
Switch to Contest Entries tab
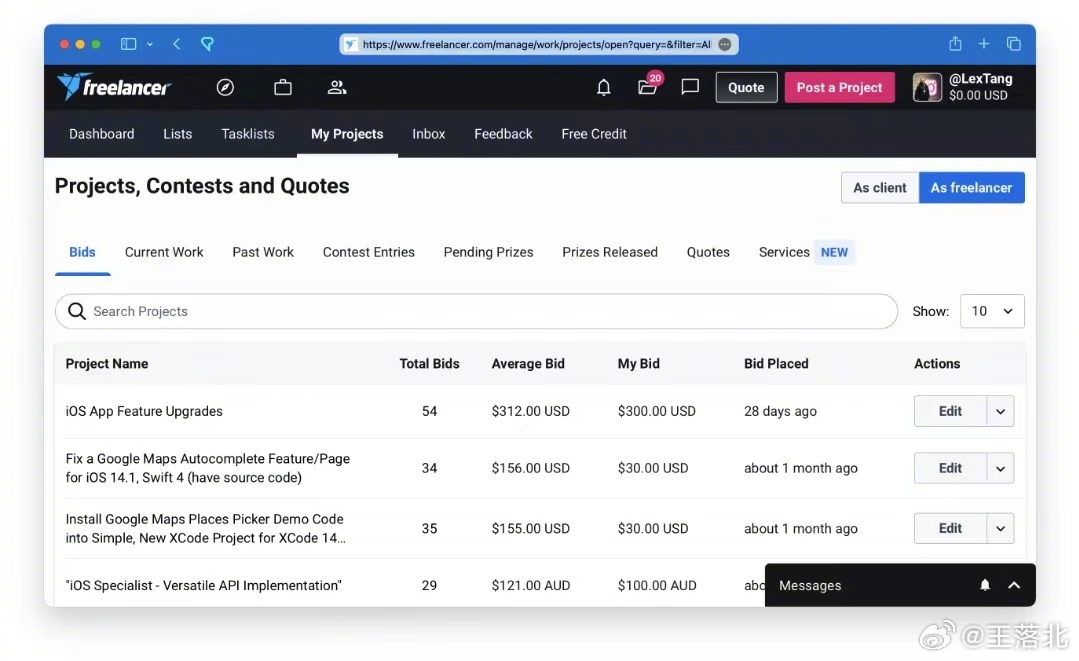pyautogui.click(x=369, y=252)
